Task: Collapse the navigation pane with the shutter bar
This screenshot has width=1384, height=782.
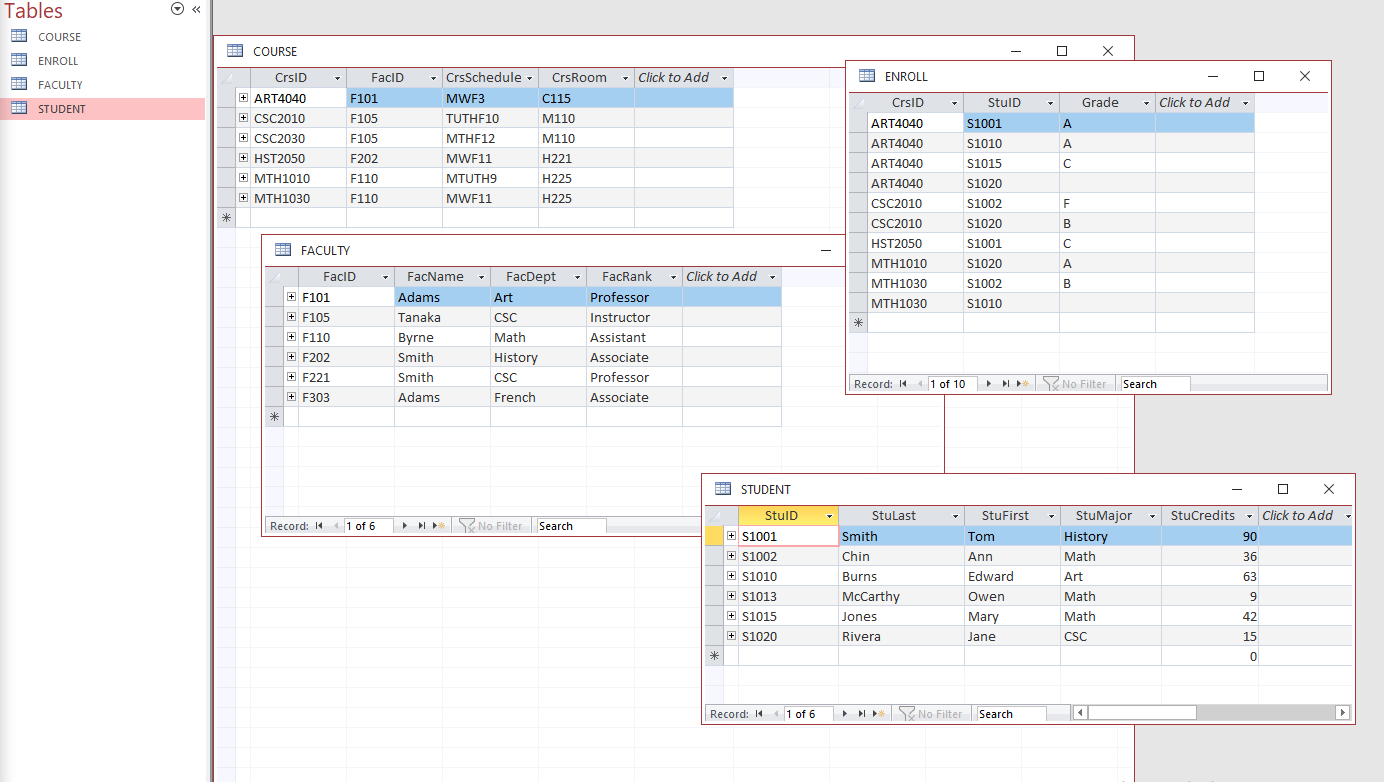Action: click(195, 8)
